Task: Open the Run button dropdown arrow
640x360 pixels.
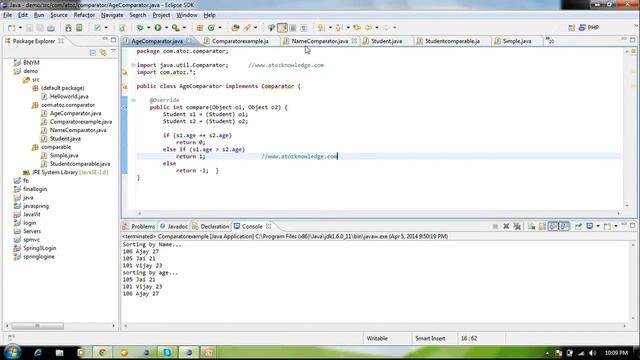Action: click(166, 28)
